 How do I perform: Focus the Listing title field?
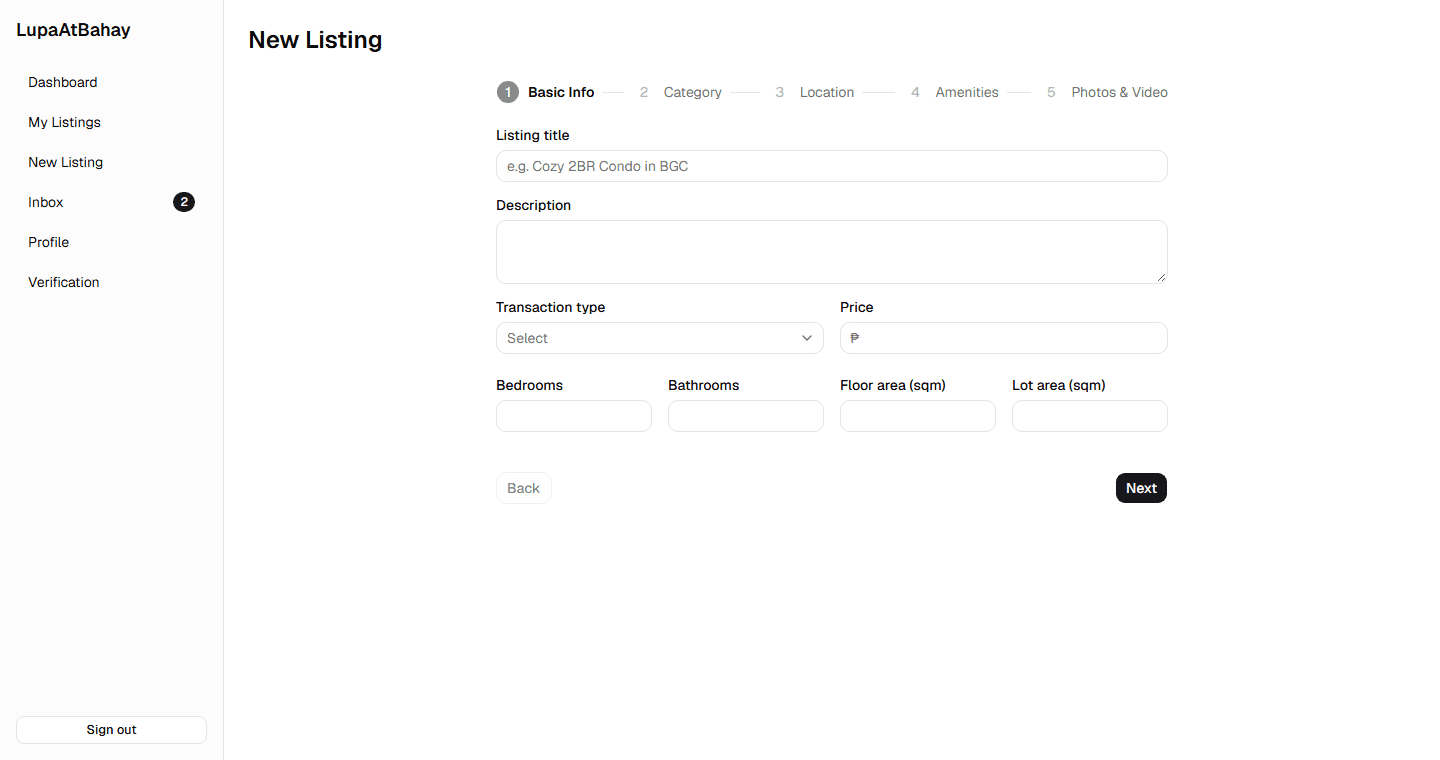pos(832,166)
